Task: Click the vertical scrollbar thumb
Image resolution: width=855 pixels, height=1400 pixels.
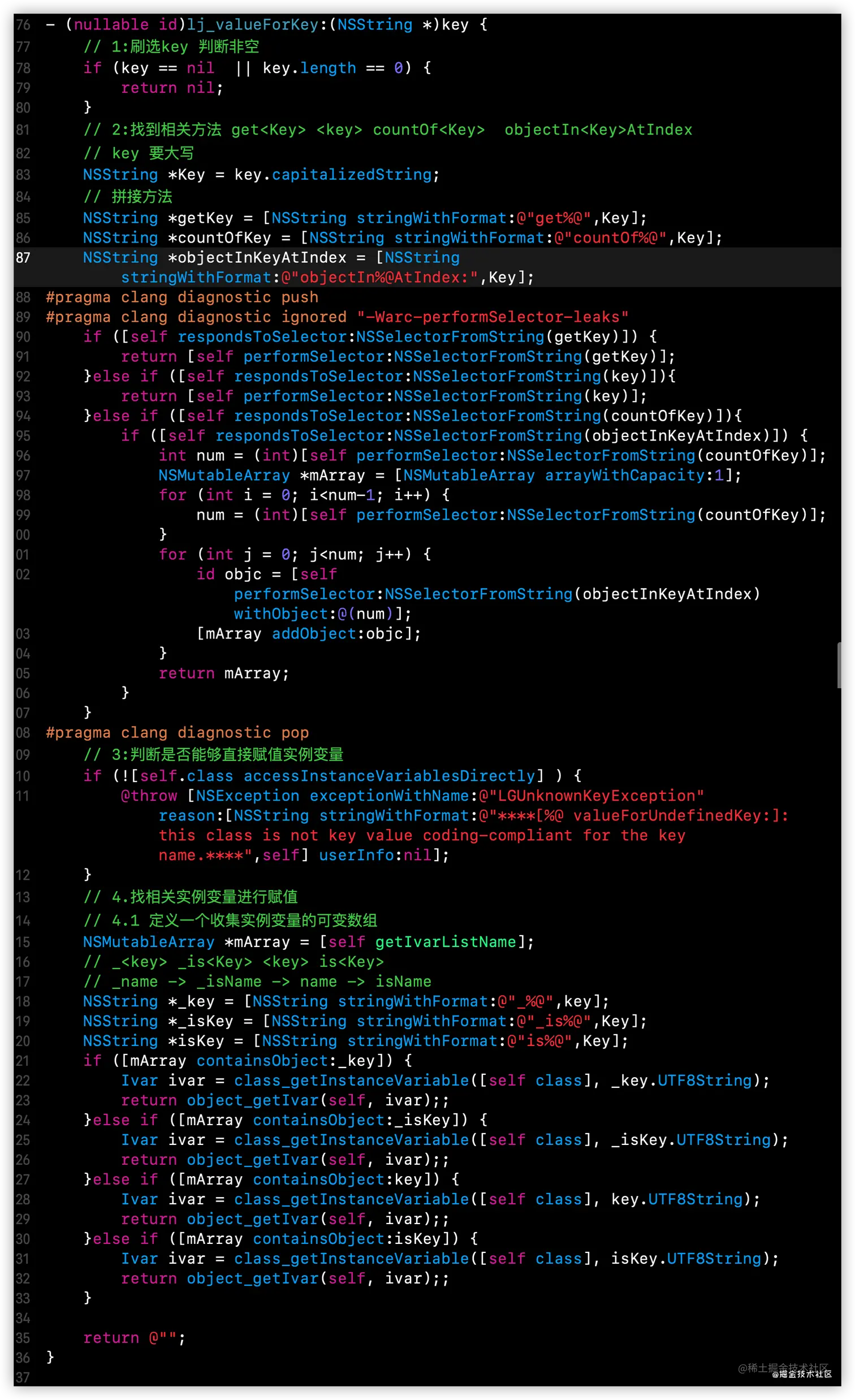Action: pyautogui.click(x=839, y=666)
